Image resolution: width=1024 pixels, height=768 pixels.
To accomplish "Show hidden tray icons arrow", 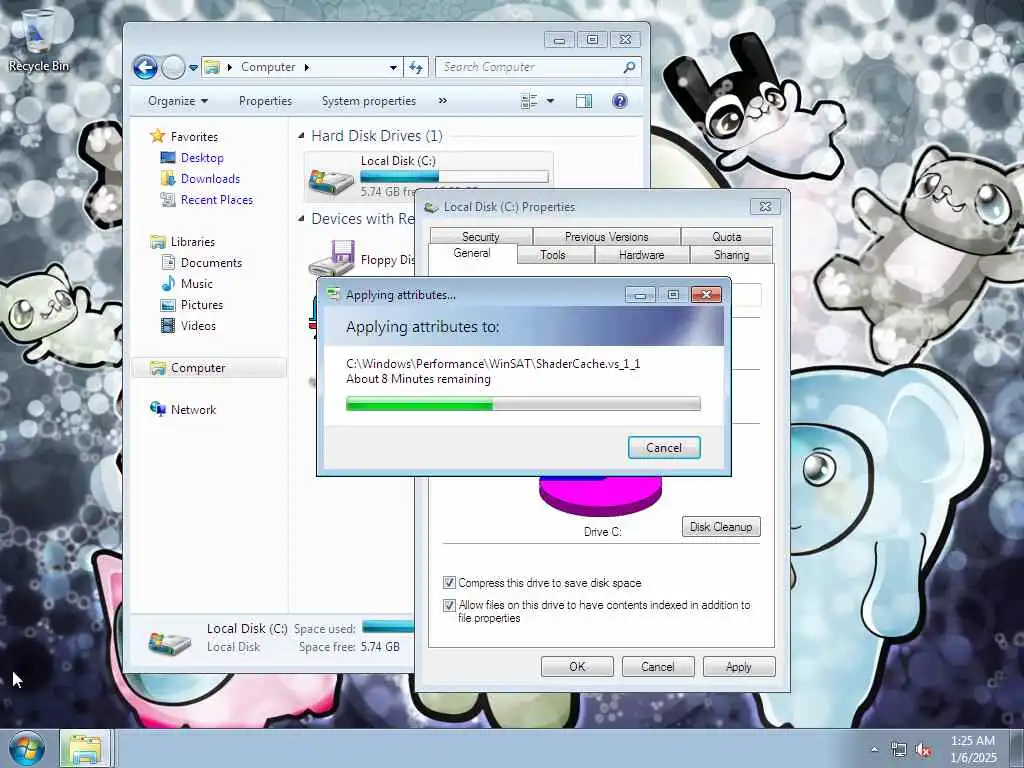I will click(874, 749).
